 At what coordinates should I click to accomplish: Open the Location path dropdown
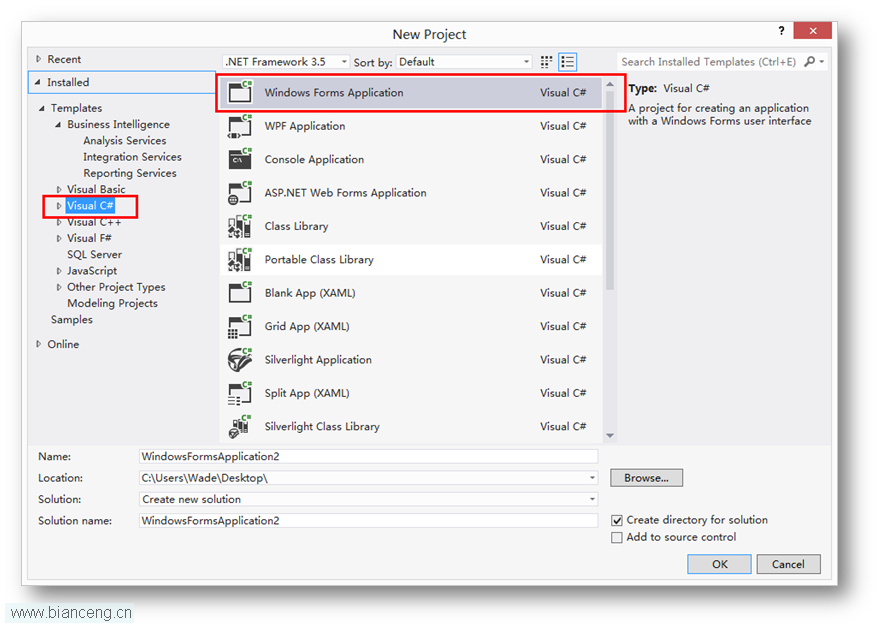tap(592, 478)
